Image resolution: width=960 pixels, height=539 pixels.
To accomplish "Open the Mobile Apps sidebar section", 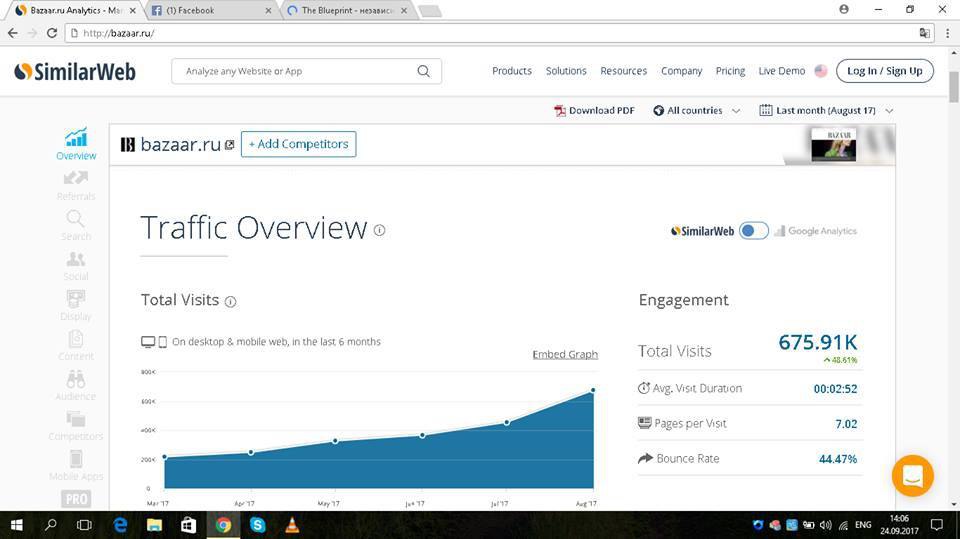I will 76,466.
